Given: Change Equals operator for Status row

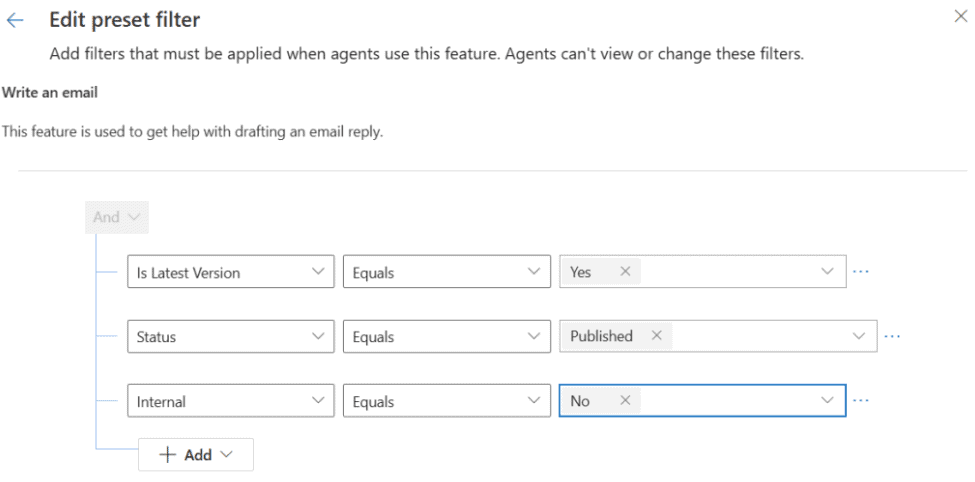Looking at the screenshot, I should pyautogui.click(x=446, y=337).
